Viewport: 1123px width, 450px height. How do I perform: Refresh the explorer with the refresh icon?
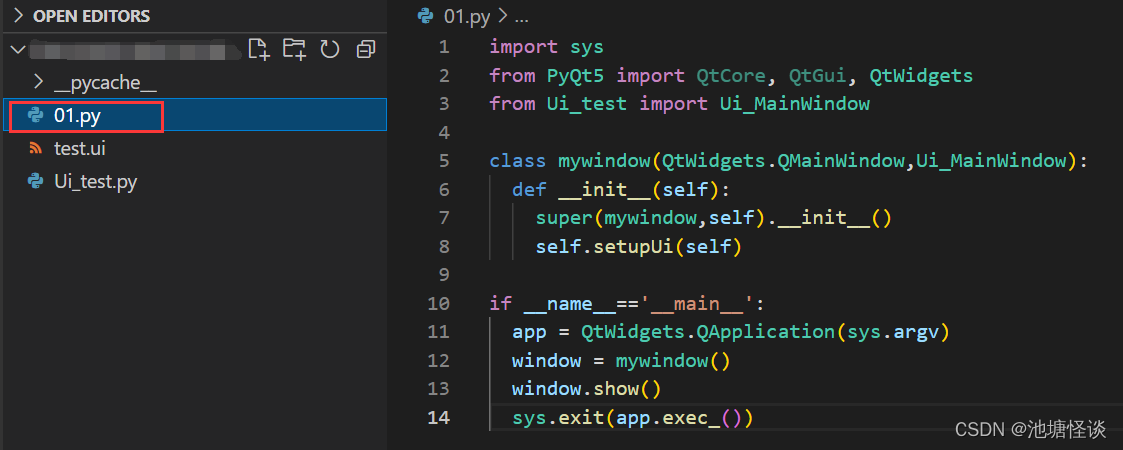[x=329, y=49]
